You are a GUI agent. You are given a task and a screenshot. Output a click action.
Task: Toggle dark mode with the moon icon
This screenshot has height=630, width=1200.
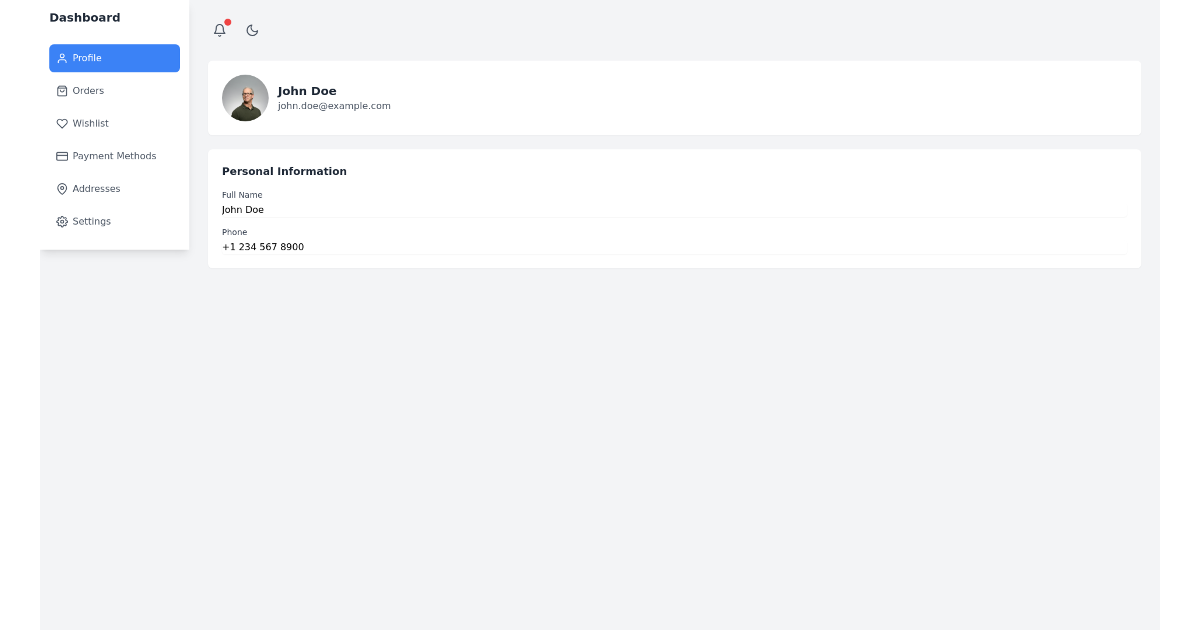point(252,30)
